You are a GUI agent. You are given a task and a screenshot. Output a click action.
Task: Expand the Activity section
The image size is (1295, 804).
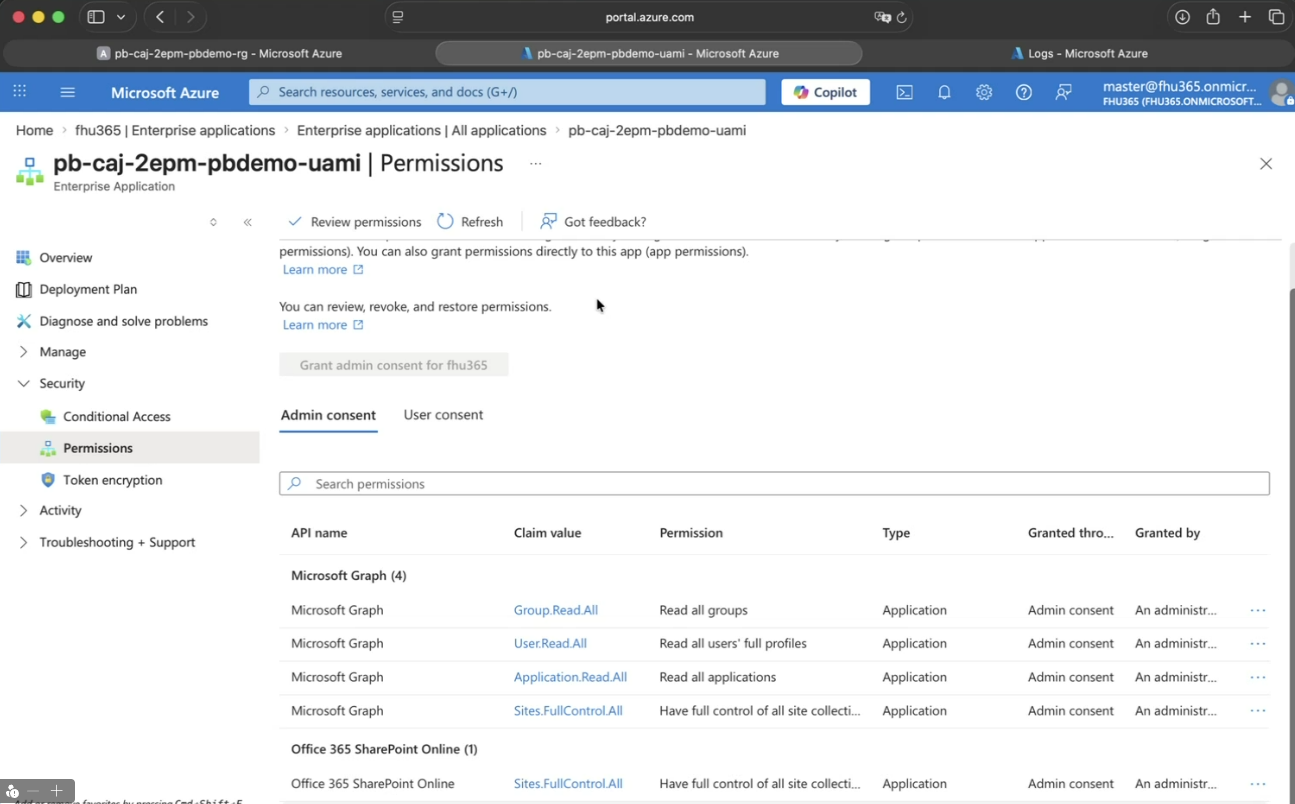(24, 511)
